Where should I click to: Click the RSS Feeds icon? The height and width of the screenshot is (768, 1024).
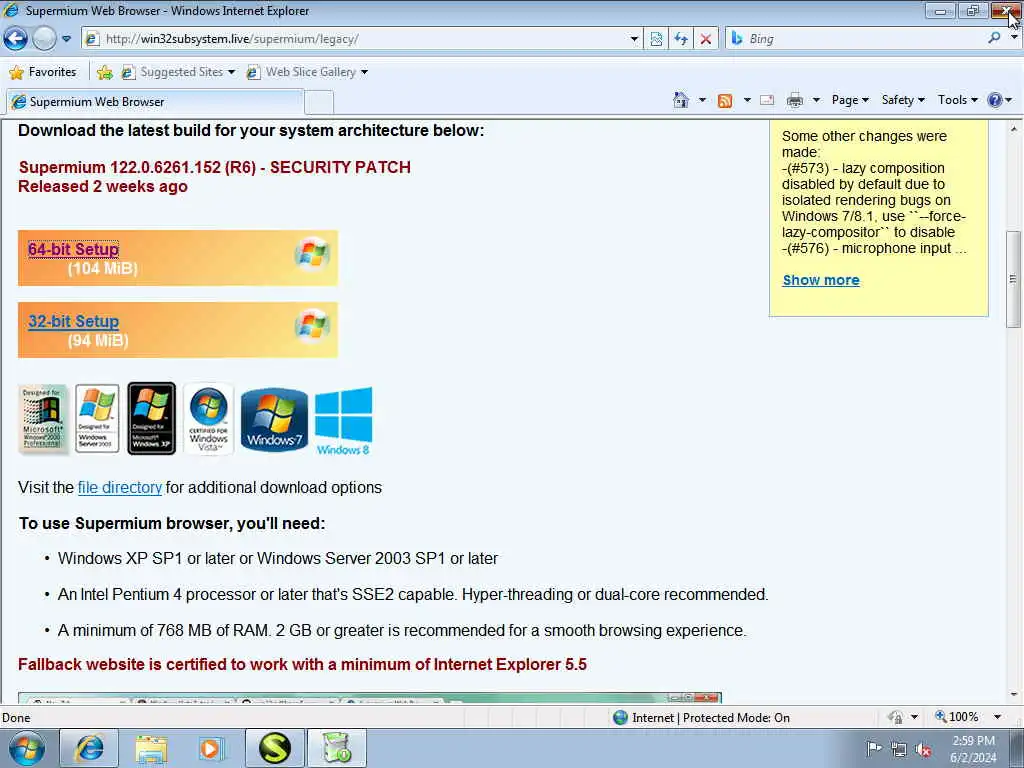point(725,101)
